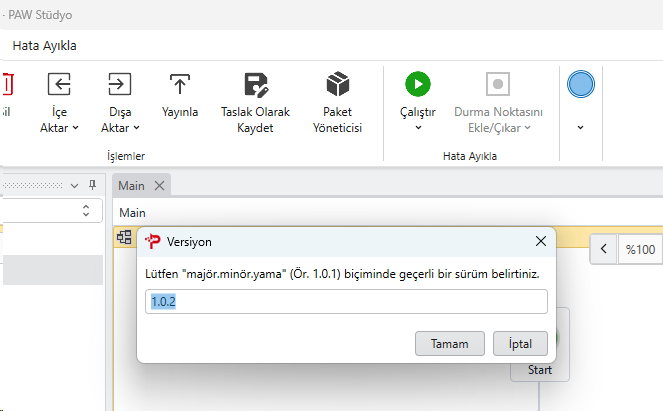Viewport: 663px width, 411px height.
Task: Click the blue circle ribbon icon
Action: tap(581, 84)
